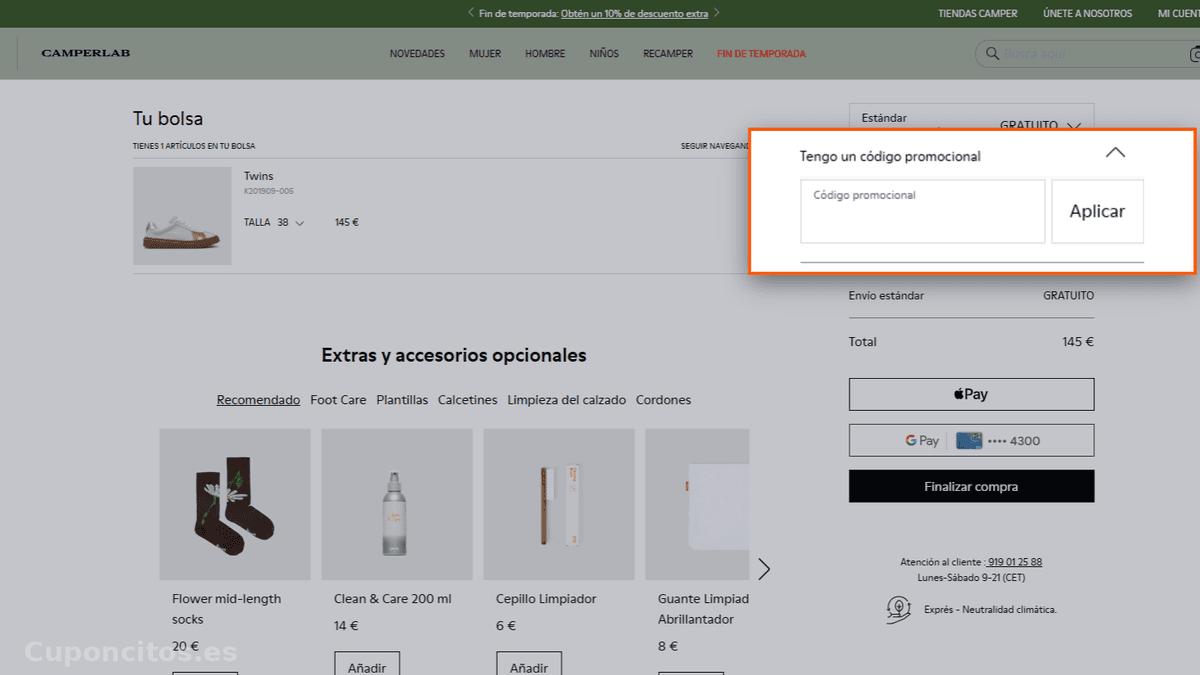Click the Twins product name
The width and height of the screenshot is (1200, 675).
pyautogui.click(x=258, y=176)
